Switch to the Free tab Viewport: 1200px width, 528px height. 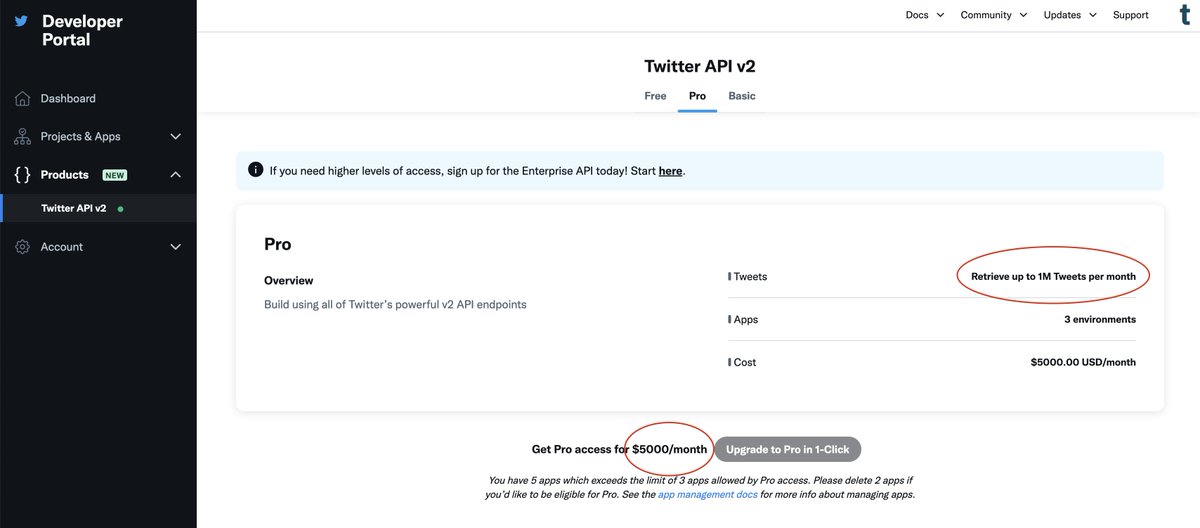click(x=655, y=96)
